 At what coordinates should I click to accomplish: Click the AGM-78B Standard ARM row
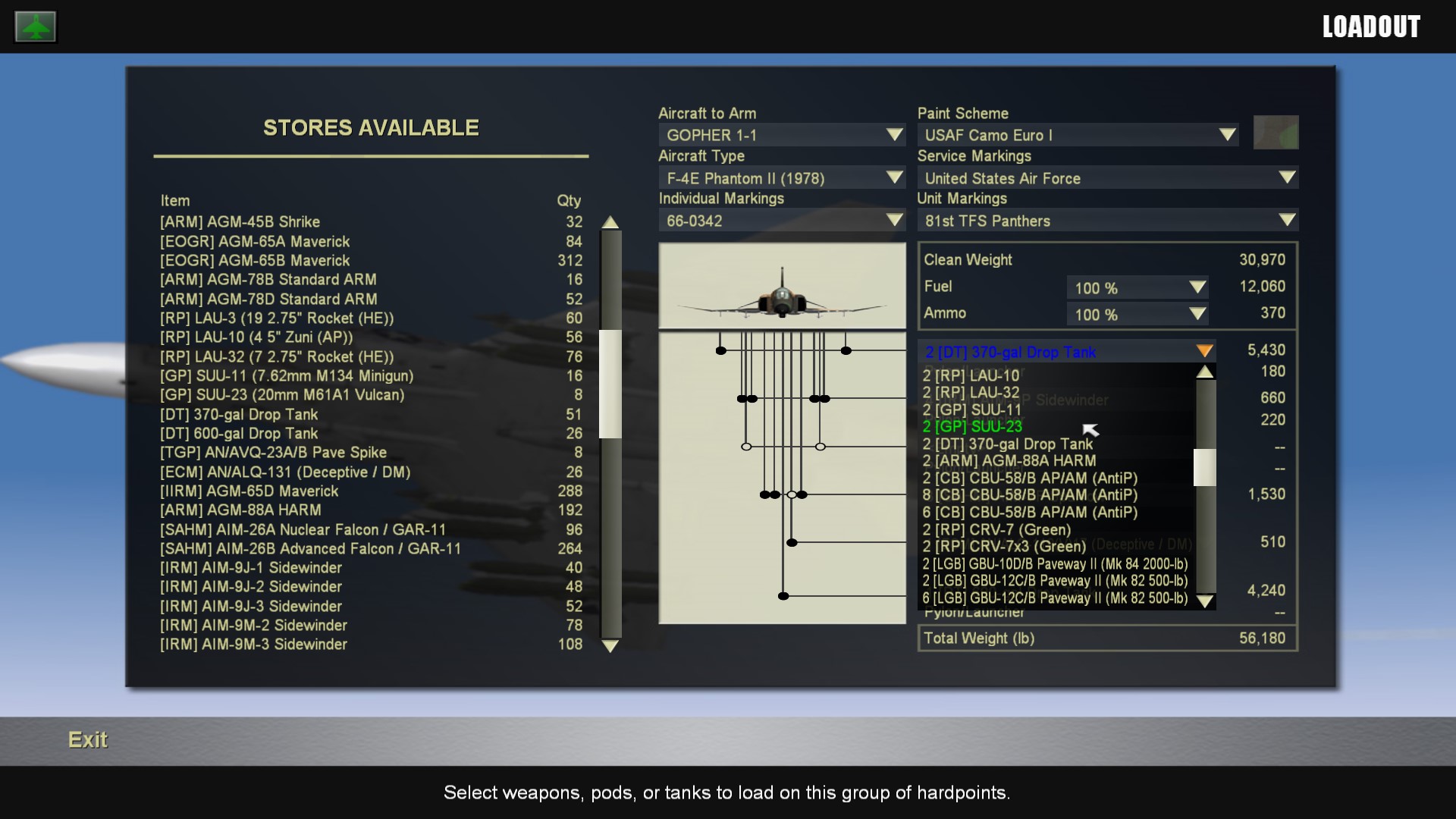click(x=371, y=280)
